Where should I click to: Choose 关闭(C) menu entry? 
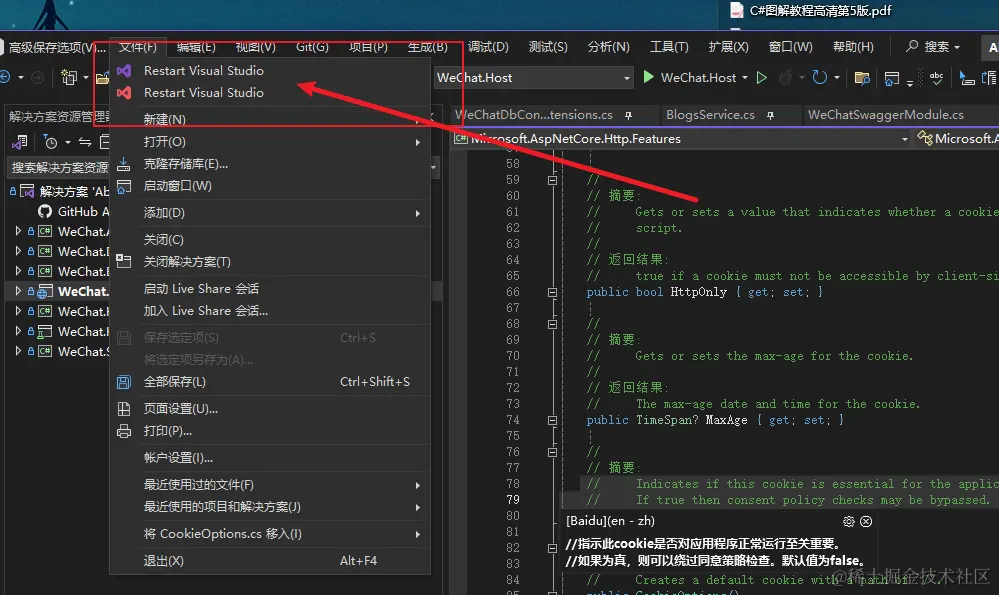tap(270, 240)
